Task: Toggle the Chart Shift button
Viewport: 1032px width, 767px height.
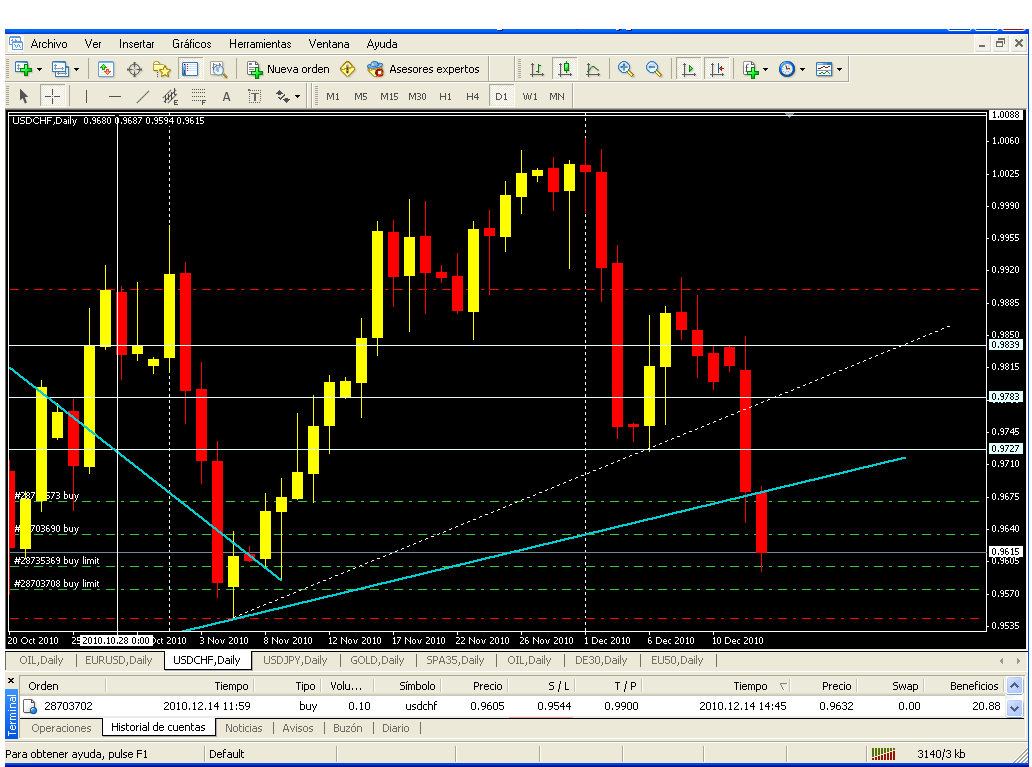Action: [x=717, y=69]
